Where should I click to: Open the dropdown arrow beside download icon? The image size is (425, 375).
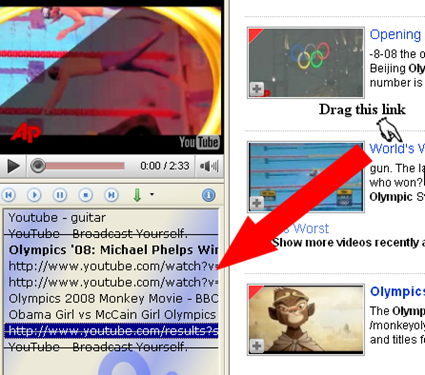click(x=152, y=194)
